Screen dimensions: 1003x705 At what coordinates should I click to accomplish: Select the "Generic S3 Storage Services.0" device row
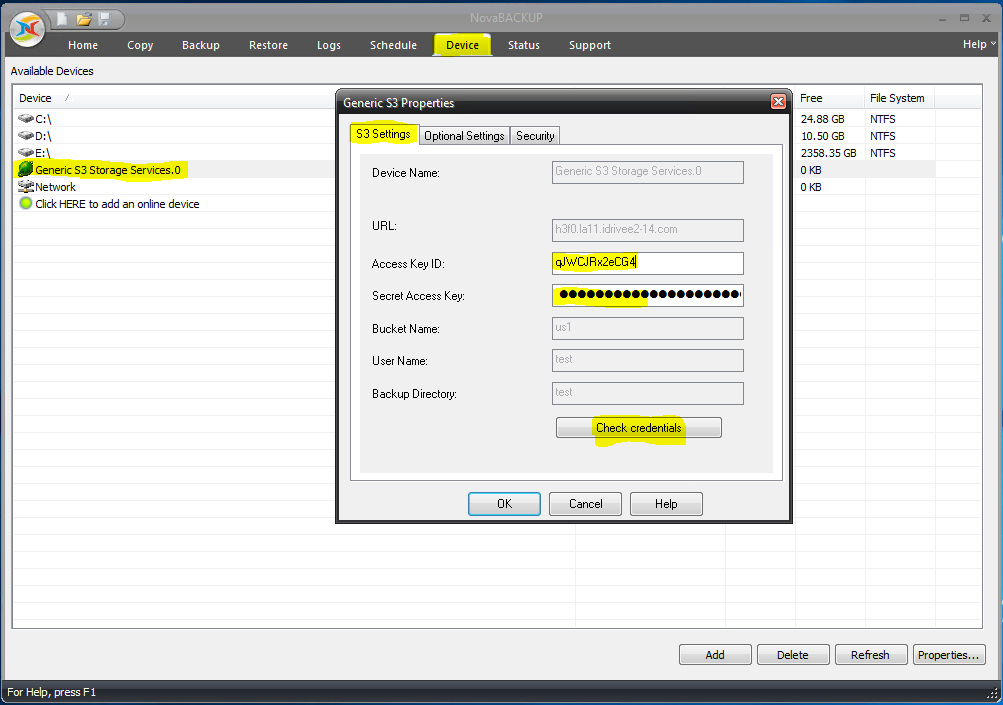107,170
